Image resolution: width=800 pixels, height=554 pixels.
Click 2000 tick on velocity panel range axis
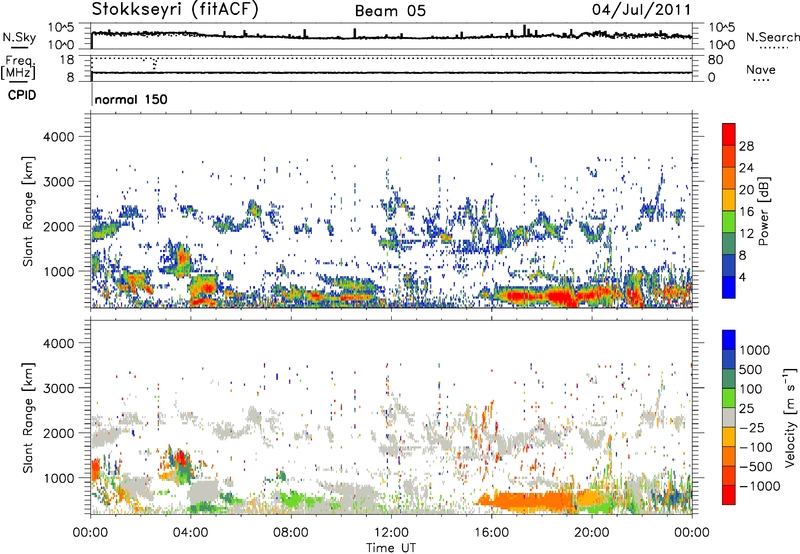tap(59, 433)
